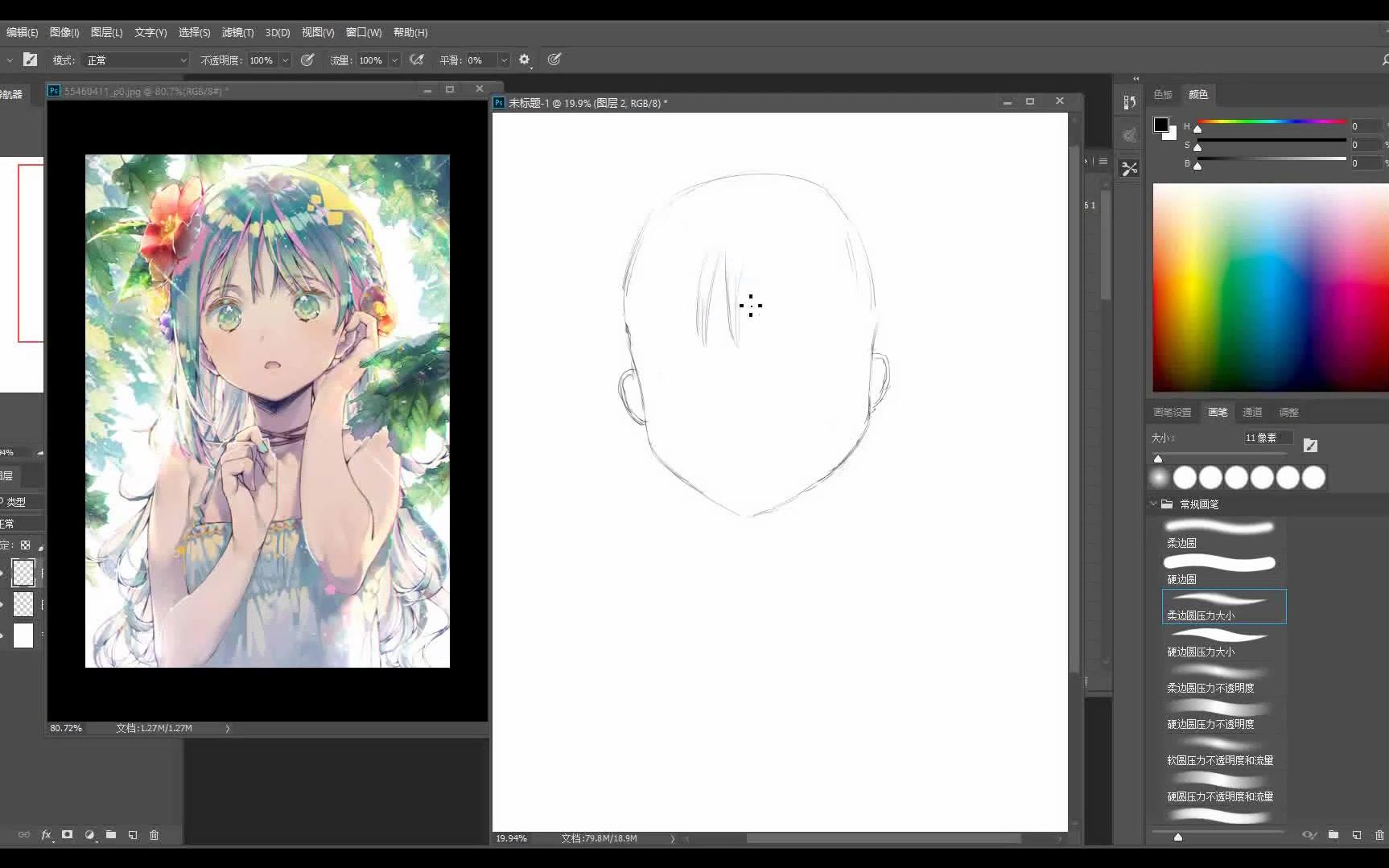1389x868 pixels.
Task: Open the brush settings crossed-tools icon in dock
Action: [x=1130, y=168]
